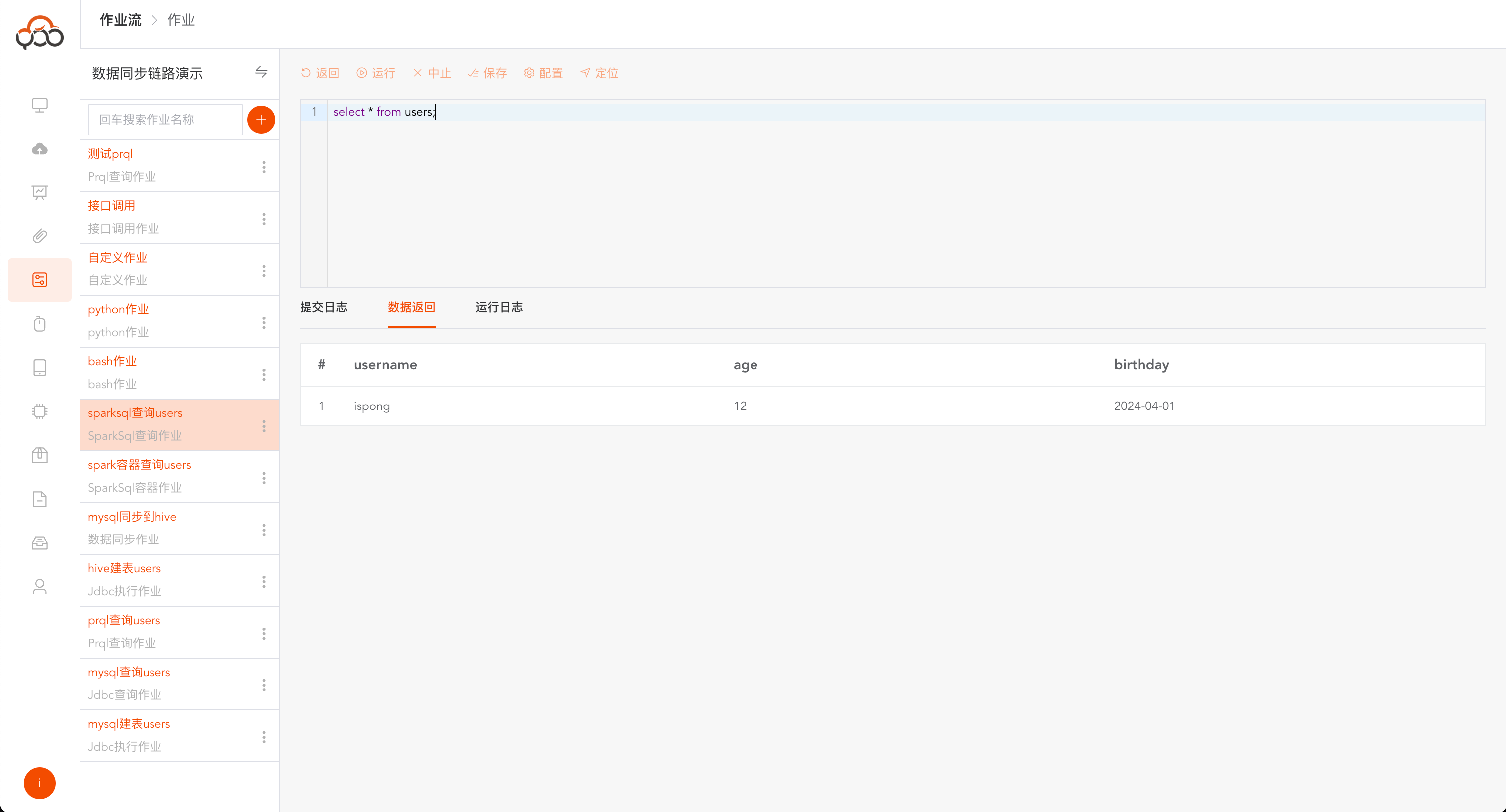Switch to the 提交日志 tab
This screenshot has height=812, width=1506.
coord(323,307)
